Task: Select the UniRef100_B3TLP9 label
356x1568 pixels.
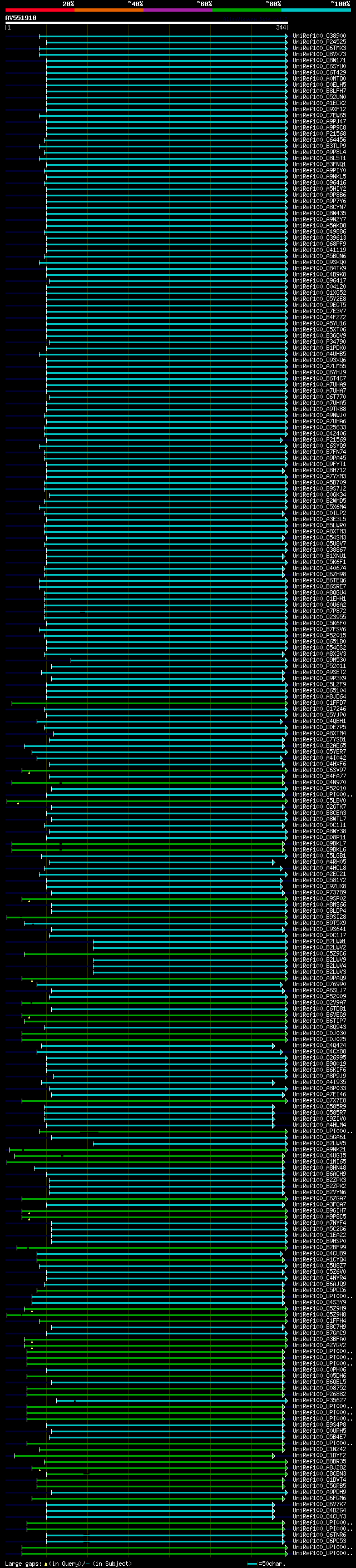Action: pyautogui.click(x=319, y=146)
